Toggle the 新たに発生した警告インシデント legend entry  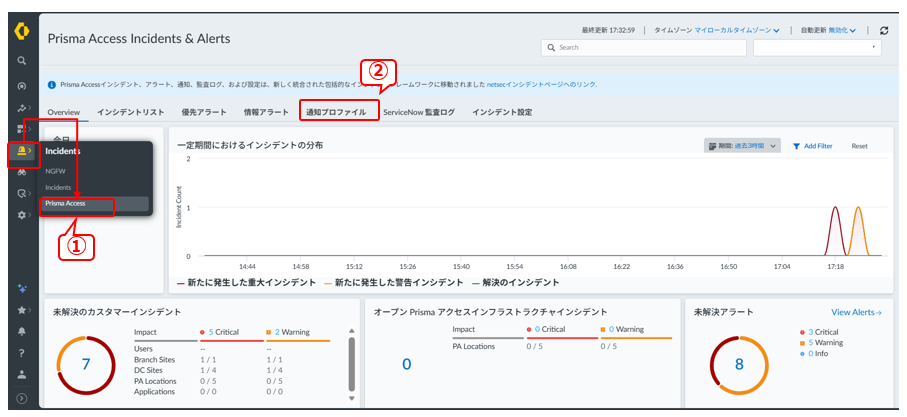point(393,283)
